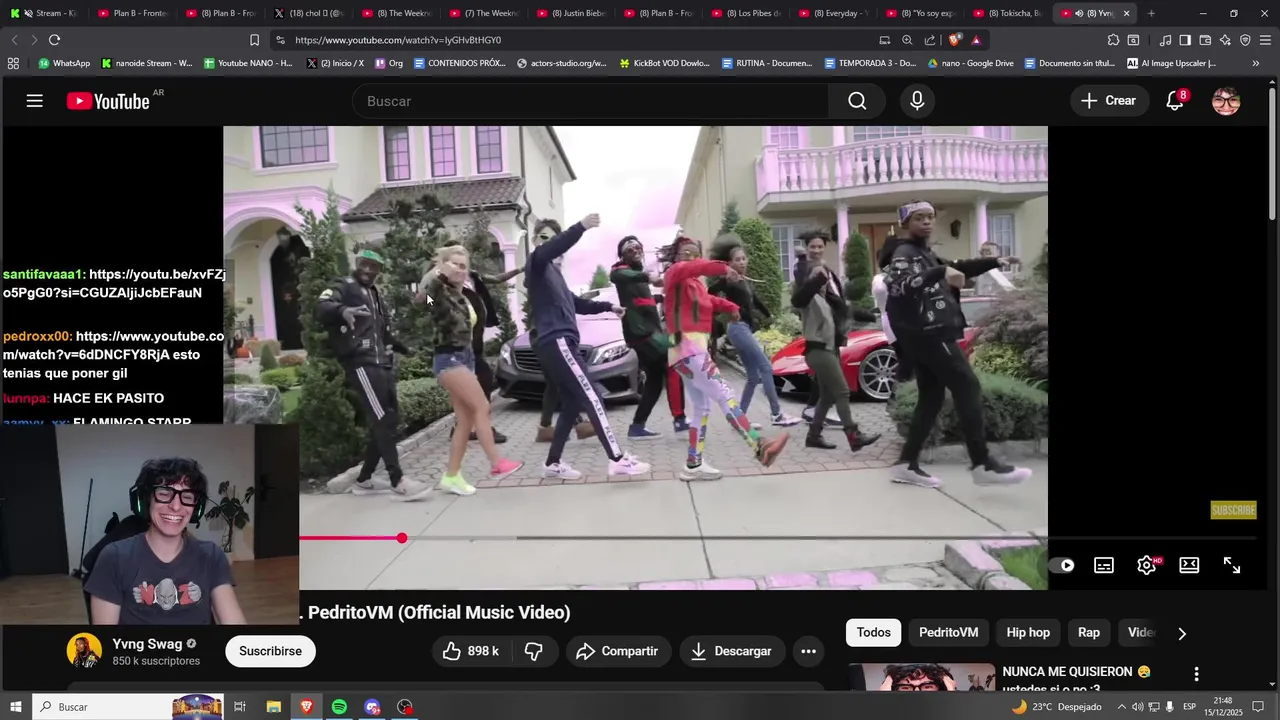Open the apps grid in the bookmarks bar
Image resolution: width=1280 pixels, height=720 pixels.
click(x=13, y=63)
